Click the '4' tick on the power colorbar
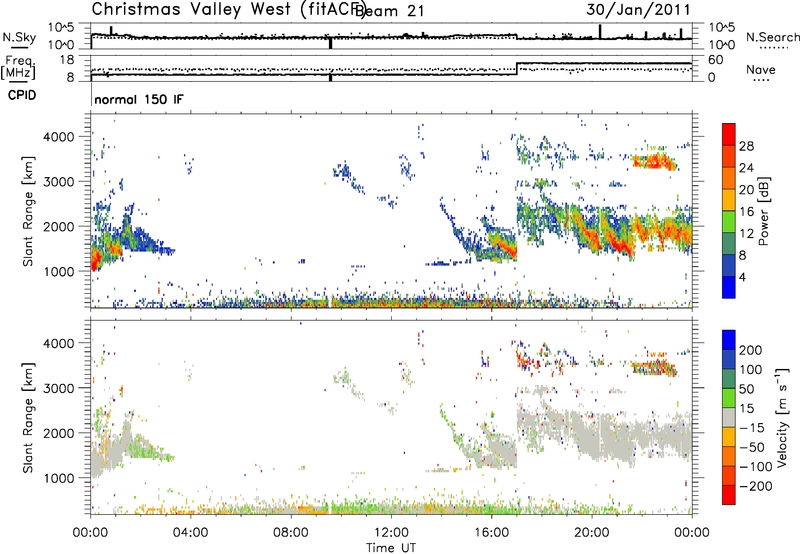This screenshot has height=554, width=800. [x=742, y=277]
